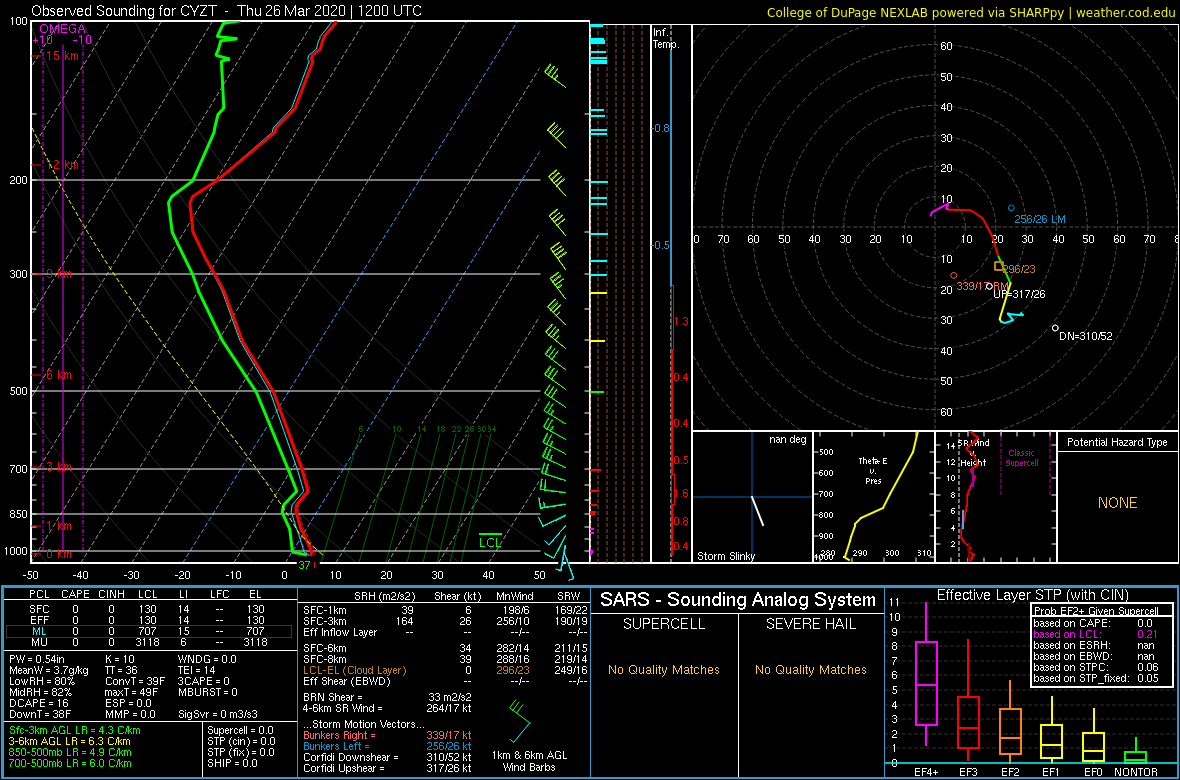Click the Eff Shear (EBWD) row label
Viewport: 1180px width, 780px height.
(x=344, y=681)
